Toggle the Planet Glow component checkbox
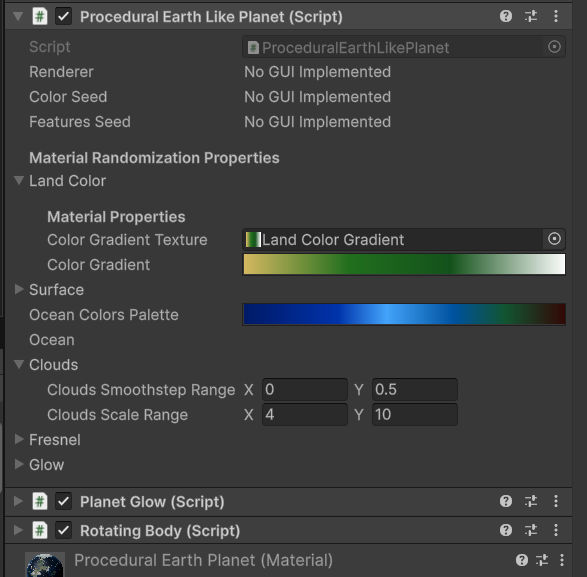Screen dimensions: 587x577 pyautogui.click(x=63, y=502)
